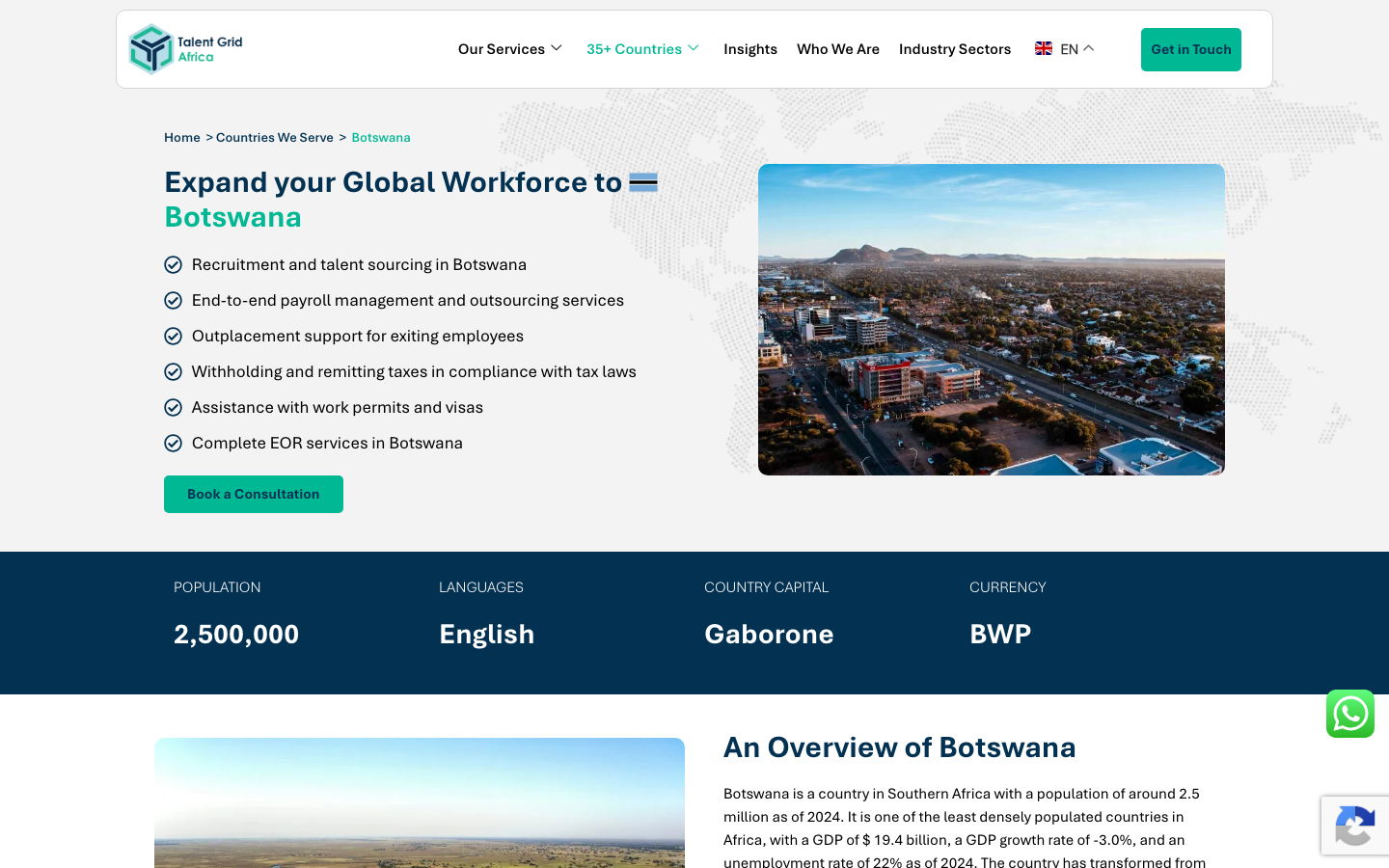
Task: Click the UK flag language icon
Action: tap(1044, 48)
